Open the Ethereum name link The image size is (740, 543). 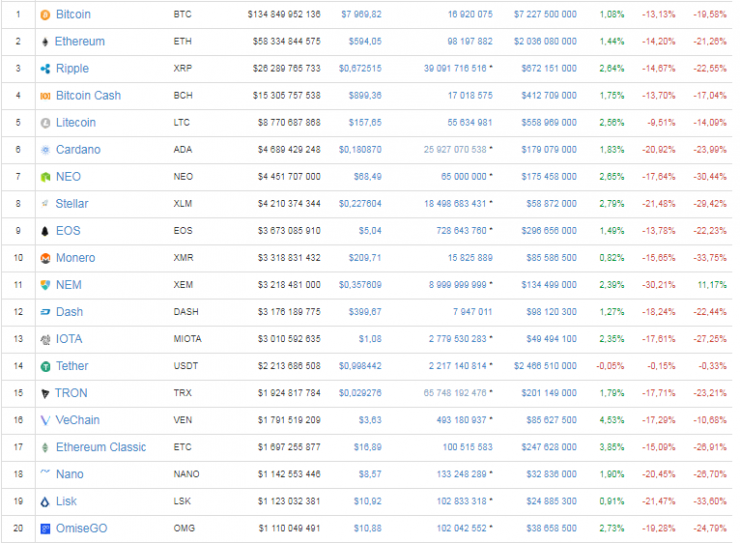pos(80,42)
